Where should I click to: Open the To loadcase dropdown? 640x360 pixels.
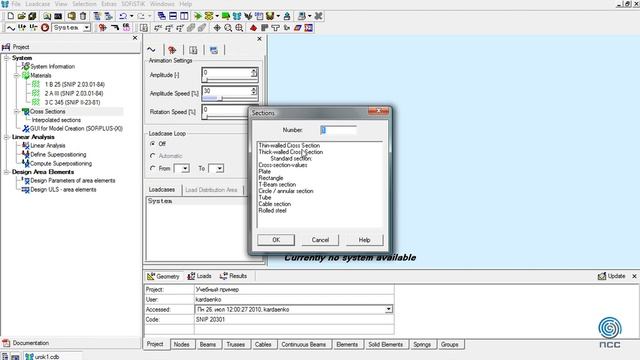(220, 168)
